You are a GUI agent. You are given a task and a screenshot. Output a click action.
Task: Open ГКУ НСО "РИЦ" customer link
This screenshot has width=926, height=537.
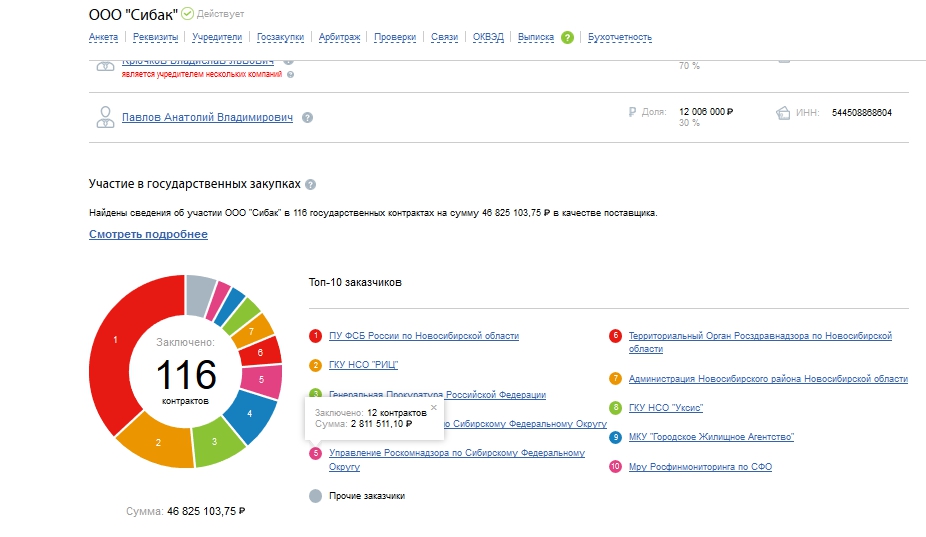(x=363, y=364)
